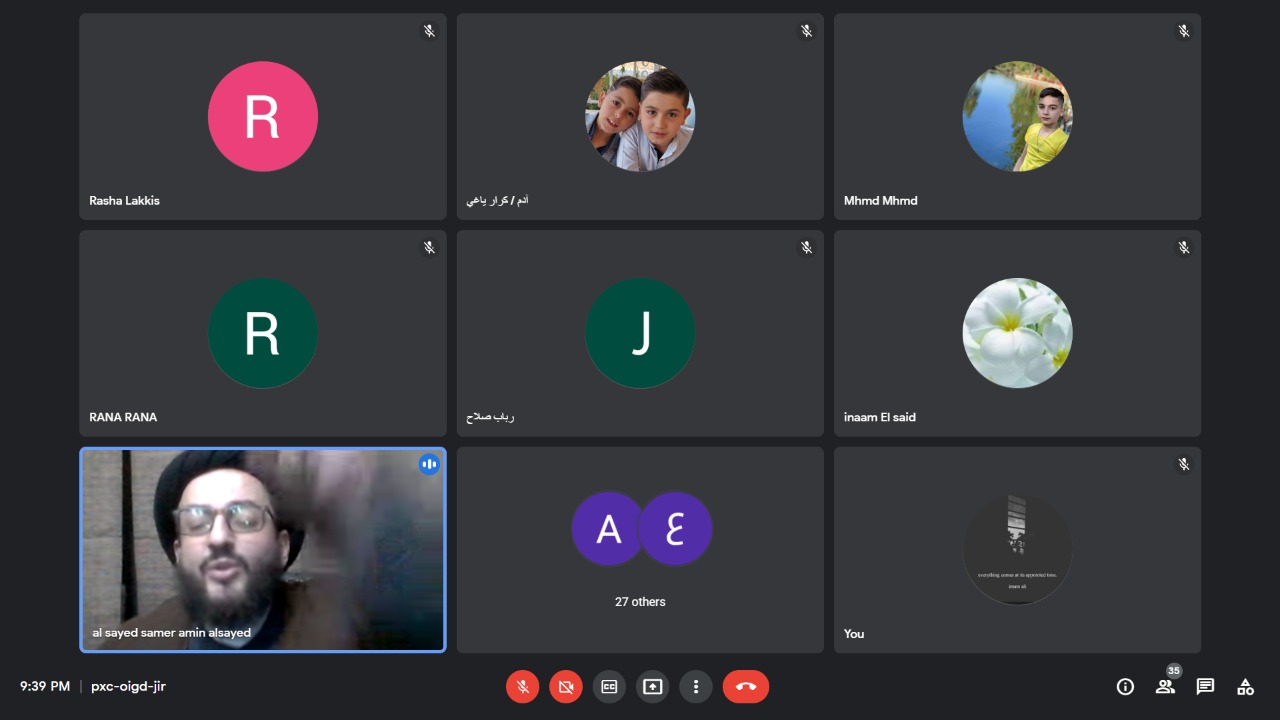The width and height of the screenshot is (1280, 720).
Task: Open the more options three-dot menu
Action: tap(695, 687)
